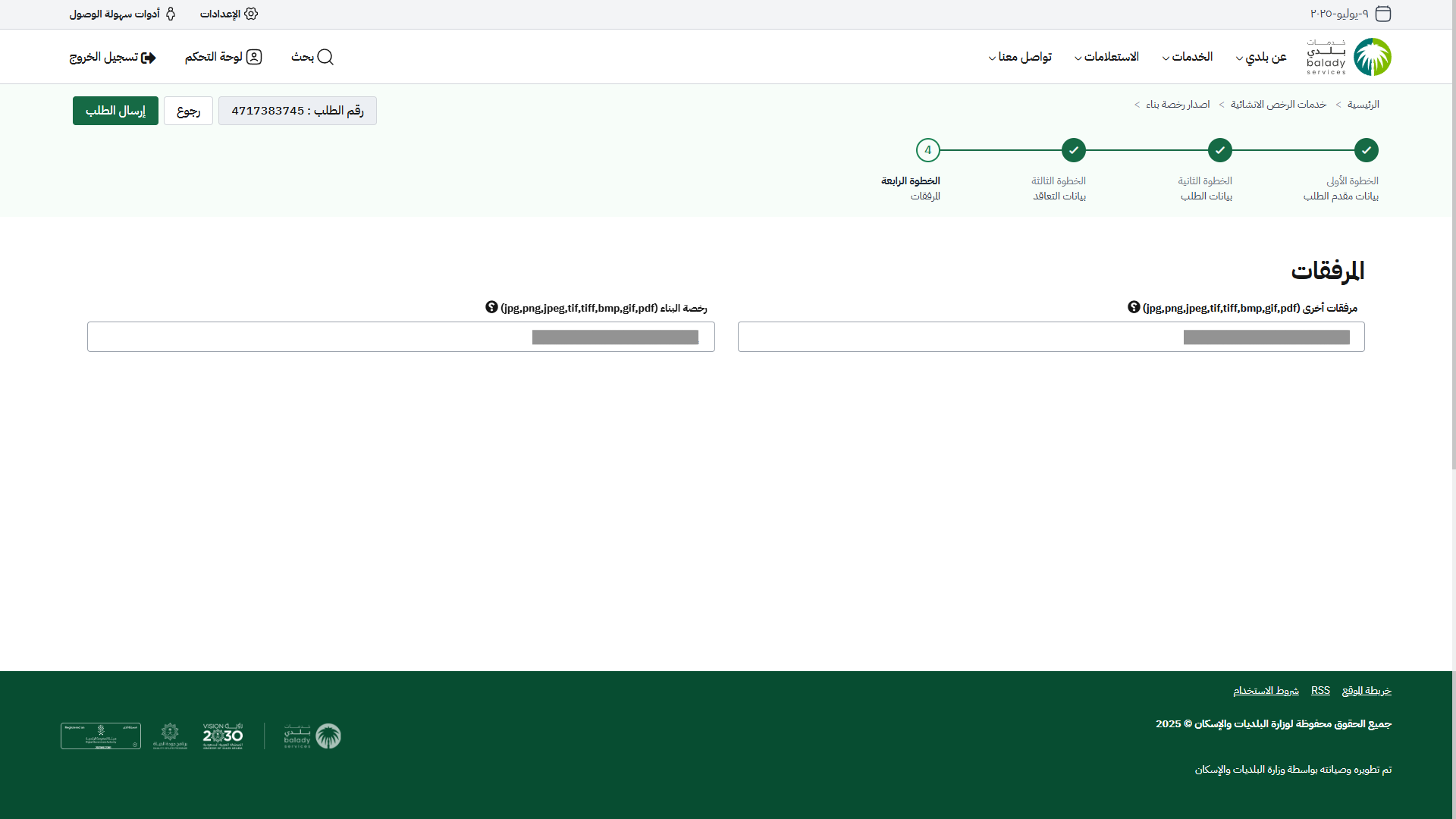The width and height of the screenshot is (1456, 819).
Task: Go to completed first step circle
Action: pyautogui.click(x=1366, y=150)
